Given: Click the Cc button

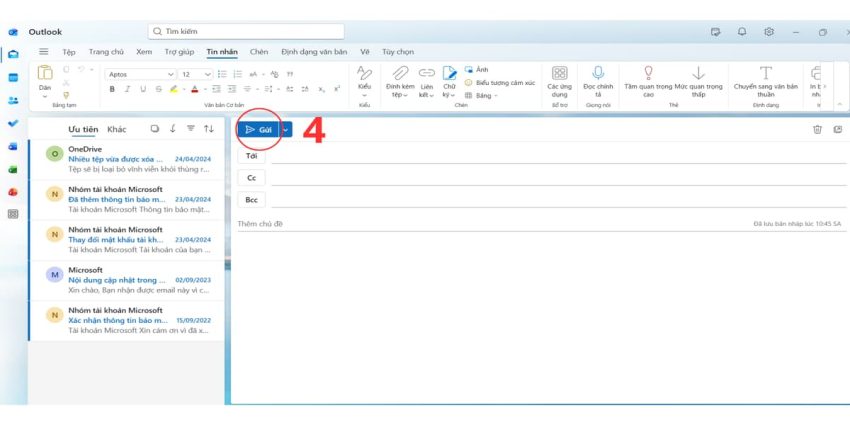Looking at the screenshot, I should (252, 178).
